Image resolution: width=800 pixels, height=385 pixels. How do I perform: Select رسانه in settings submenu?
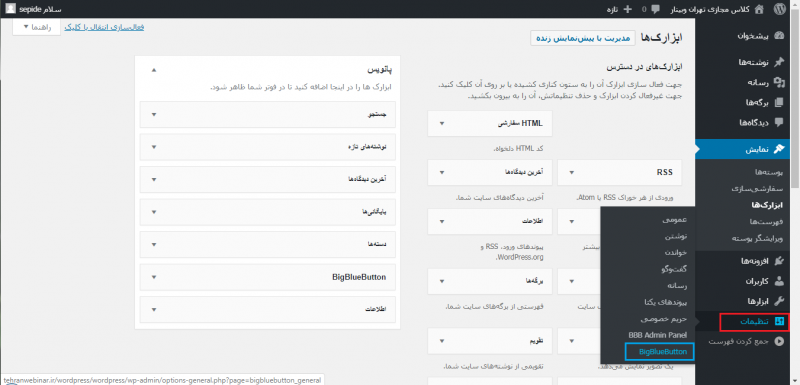tap(677, 286)
